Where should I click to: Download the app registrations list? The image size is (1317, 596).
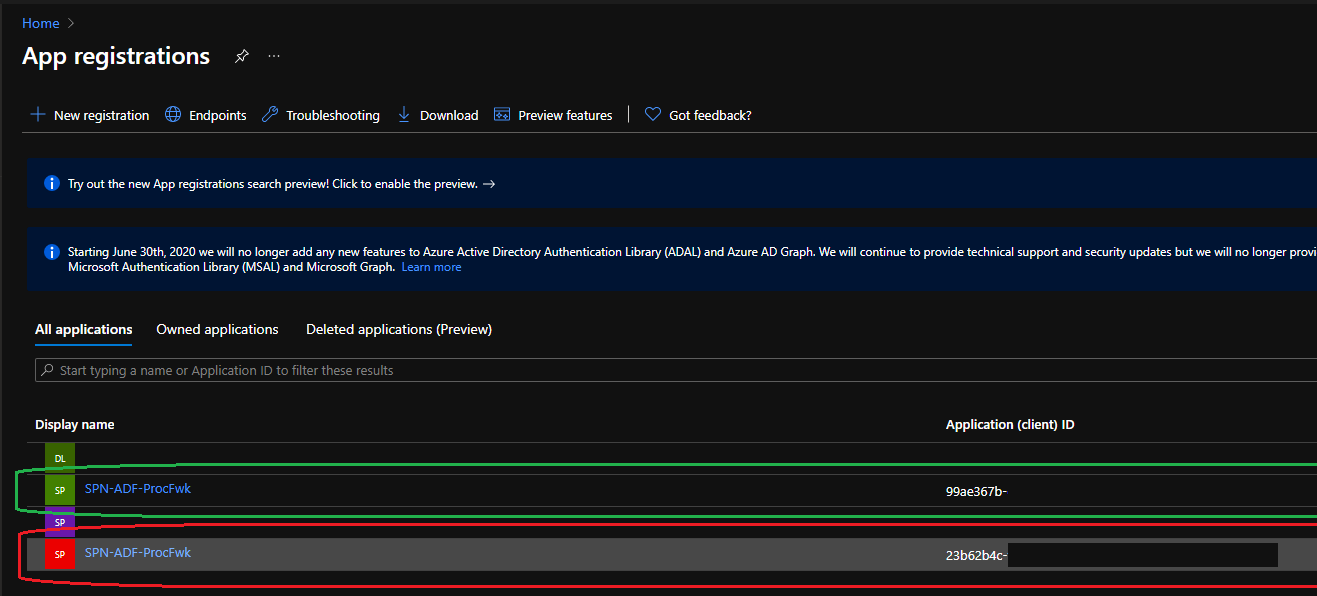(438, 115)
